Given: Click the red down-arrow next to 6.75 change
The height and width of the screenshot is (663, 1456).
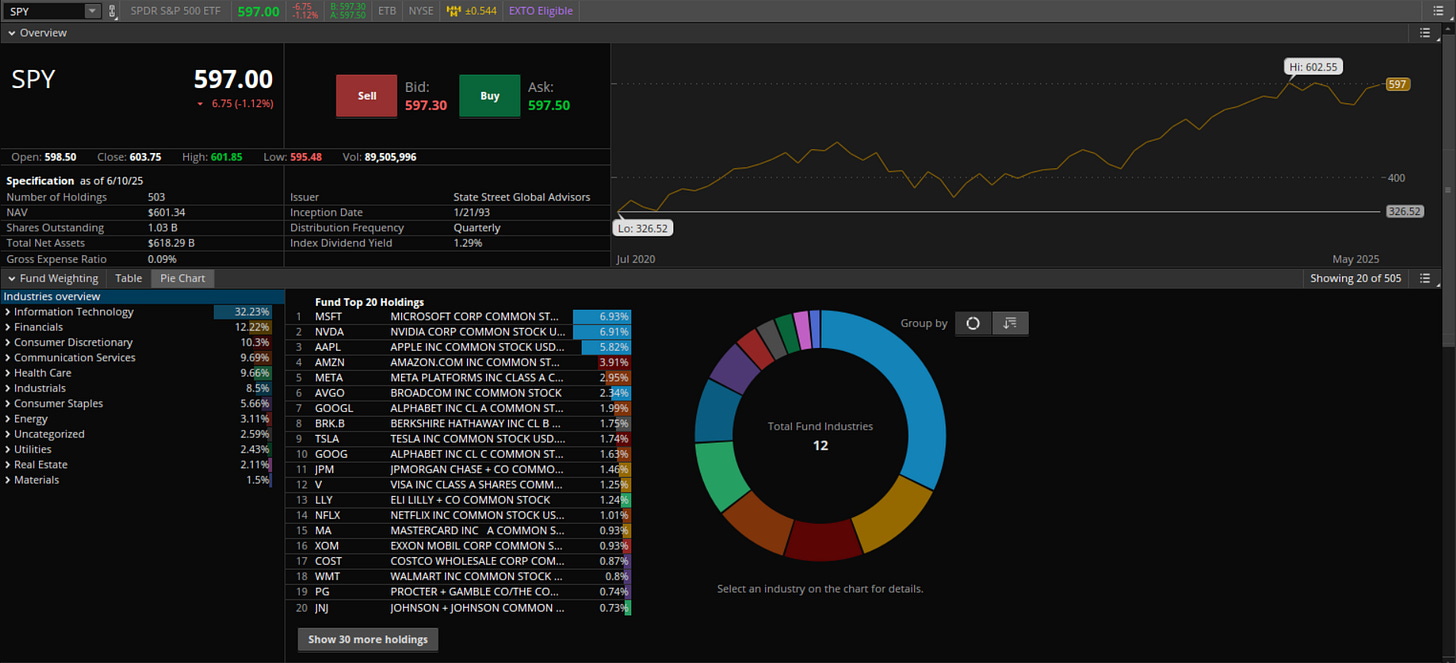Looking at the screenshot, I should (x=200, y=104).
